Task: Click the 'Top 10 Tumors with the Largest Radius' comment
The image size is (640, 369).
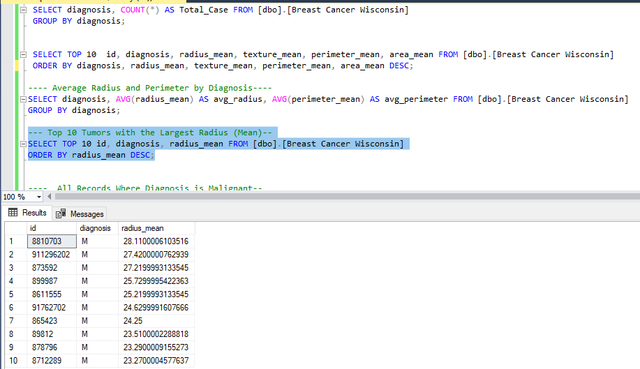Action: [150, 133]
